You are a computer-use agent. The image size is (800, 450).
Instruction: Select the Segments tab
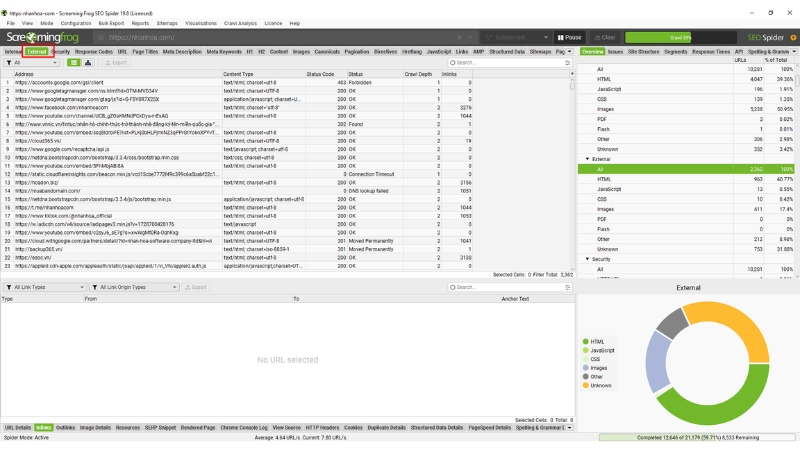(676, 52)
